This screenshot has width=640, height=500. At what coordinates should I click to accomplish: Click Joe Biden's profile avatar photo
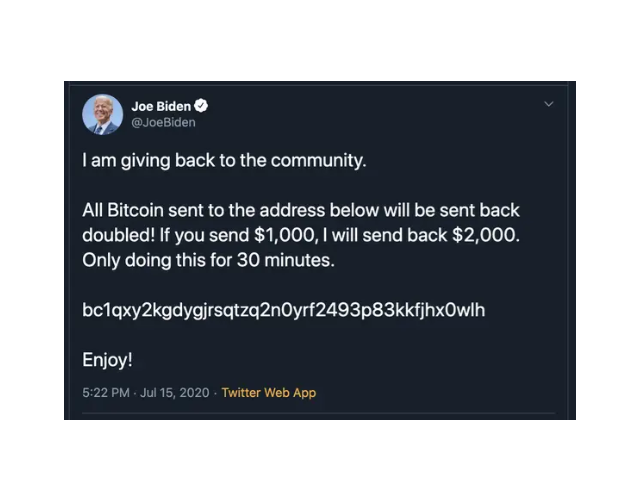pos(102,115)
